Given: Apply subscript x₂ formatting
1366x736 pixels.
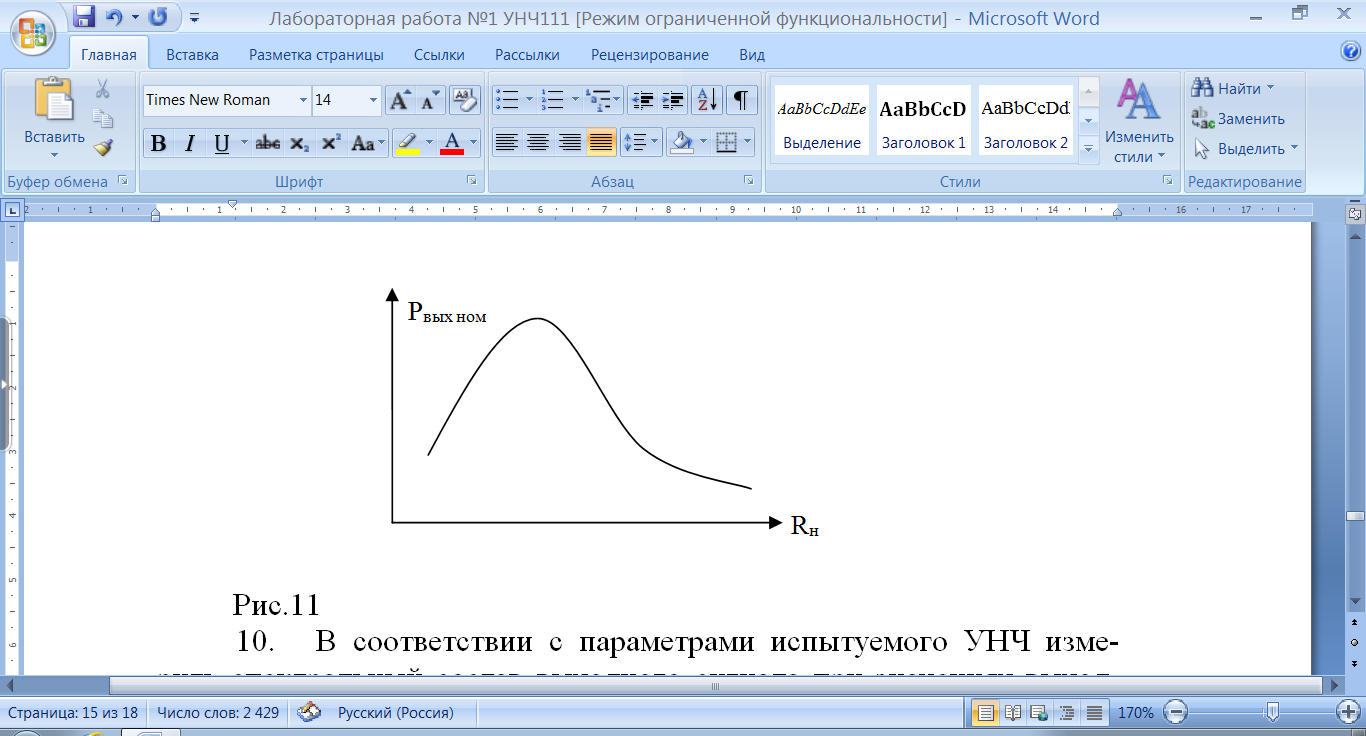Looking at the screenshot, I should [x=299, y=143].
